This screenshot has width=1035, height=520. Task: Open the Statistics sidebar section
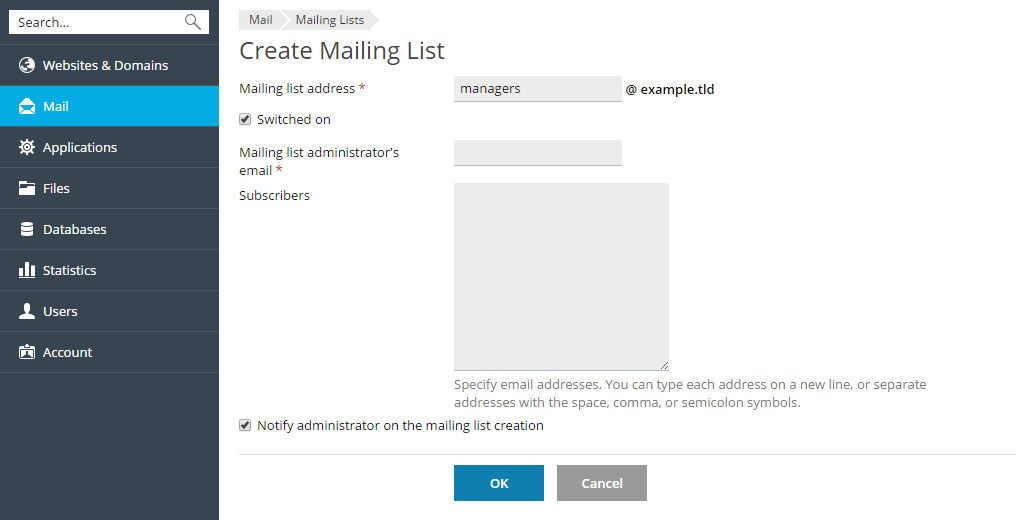click(69, 270)
